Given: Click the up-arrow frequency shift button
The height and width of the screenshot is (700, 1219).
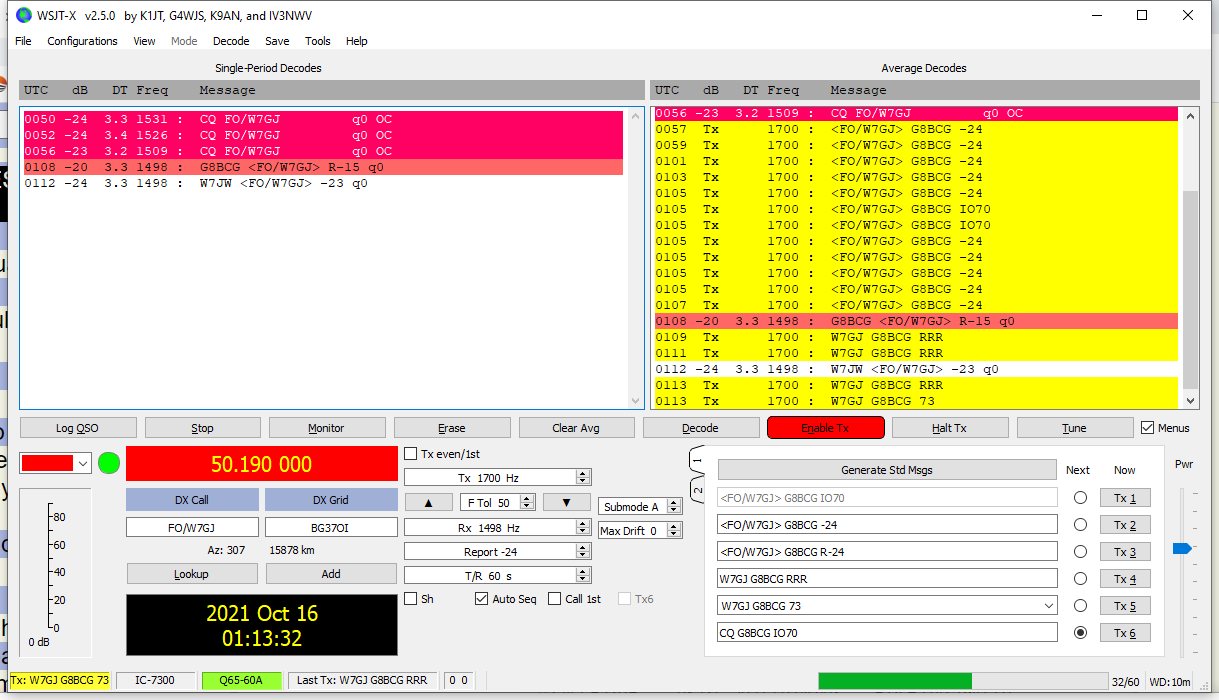Looking at the screenshot, I should [x=428, y=502].
